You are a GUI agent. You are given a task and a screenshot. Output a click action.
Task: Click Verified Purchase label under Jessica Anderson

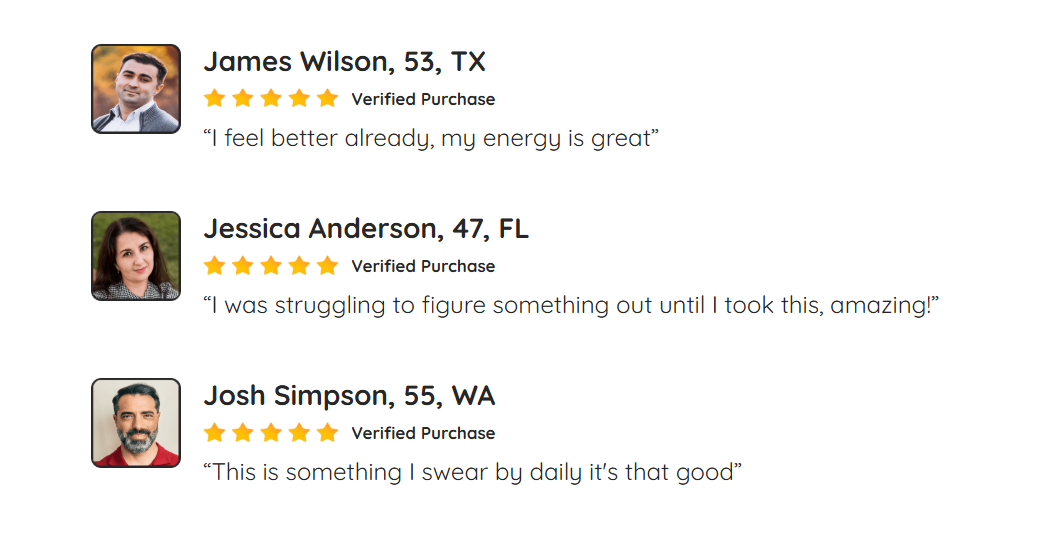click(x=424, y=266)
